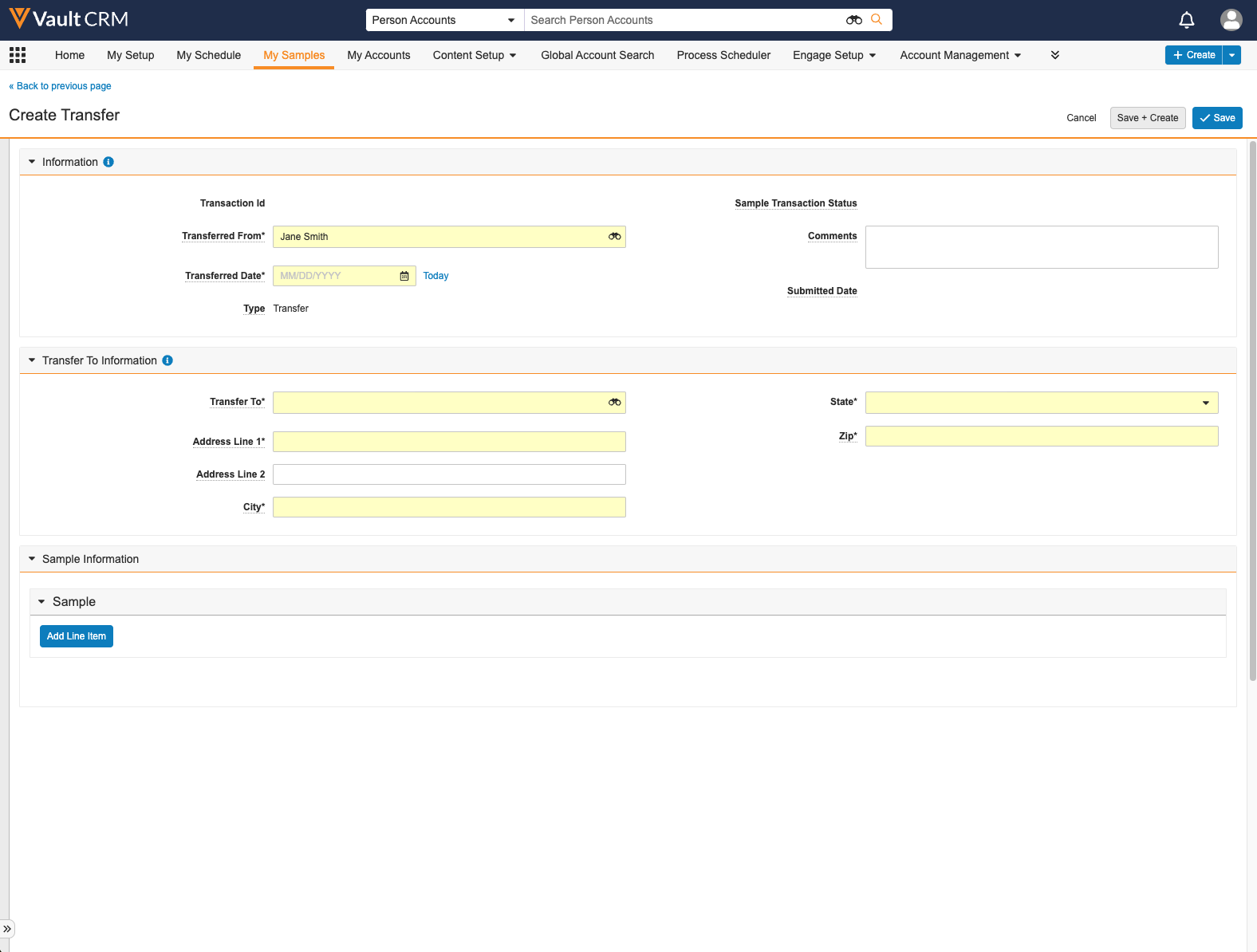Click the Information section info icon
The height and width of the screenshot is (952, 1257).
click(108, 162)
